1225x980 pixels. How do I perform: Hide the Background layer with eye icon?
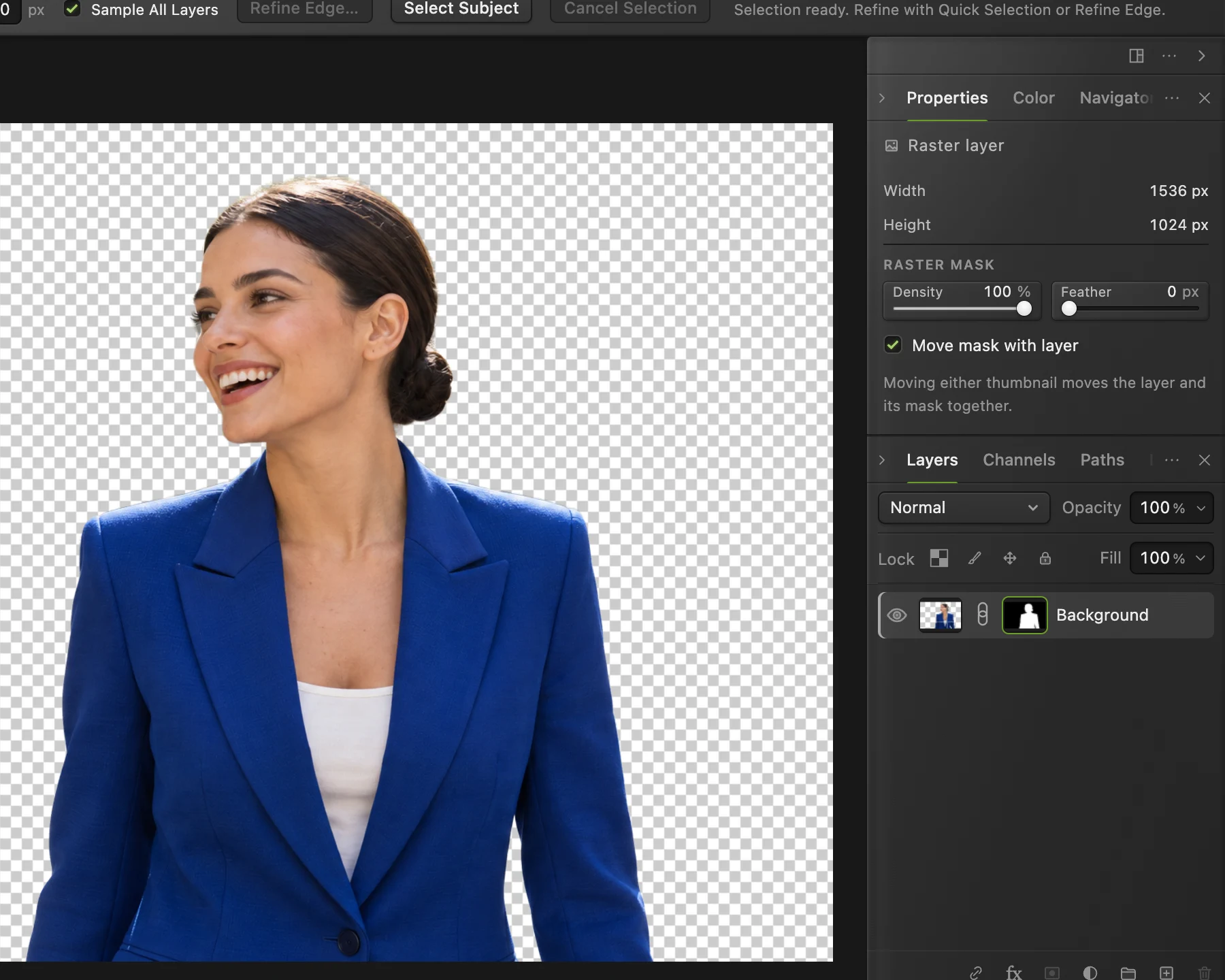[x=897, y=615]
